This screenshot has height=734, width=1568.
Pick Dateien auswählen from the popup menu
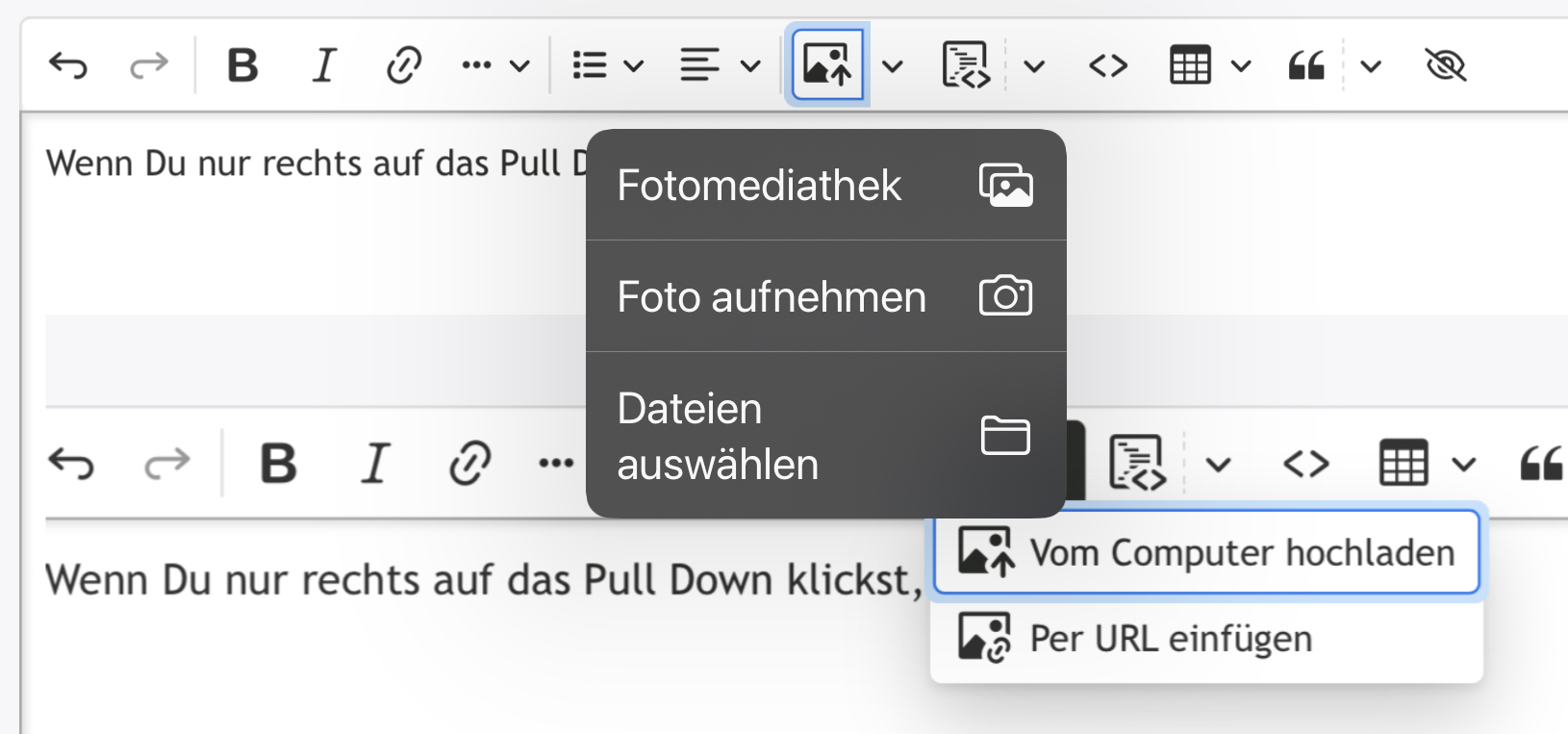click(x=825, y=436)
